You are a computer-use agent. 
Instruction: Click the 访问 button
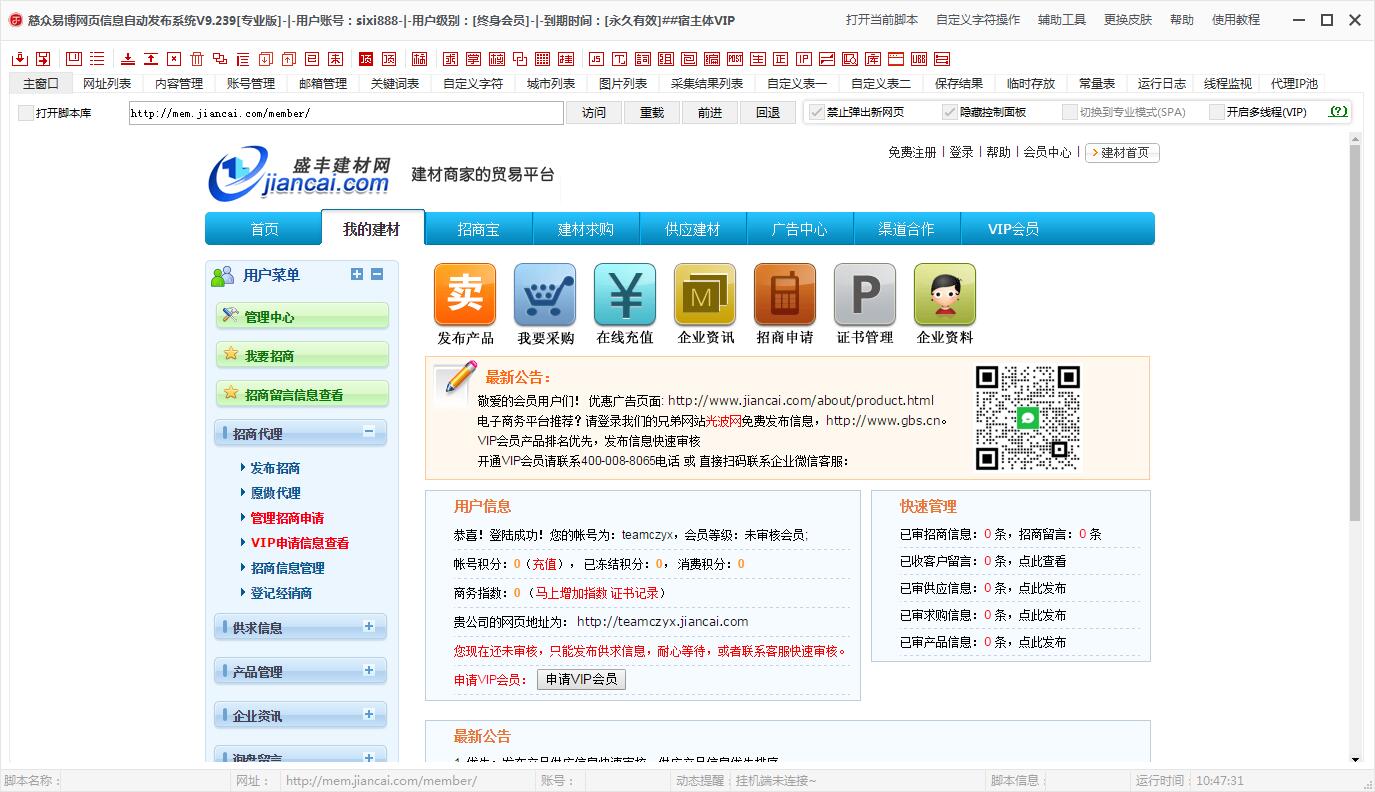tap(594, 113)
